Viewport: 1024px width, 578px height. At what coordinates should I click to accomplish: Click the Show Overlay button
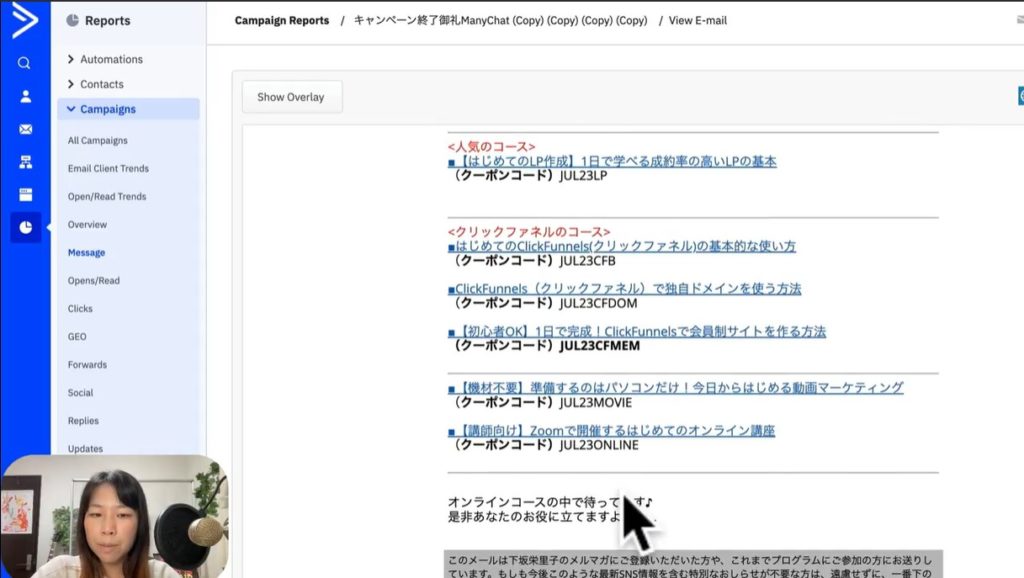pos(291,97)
